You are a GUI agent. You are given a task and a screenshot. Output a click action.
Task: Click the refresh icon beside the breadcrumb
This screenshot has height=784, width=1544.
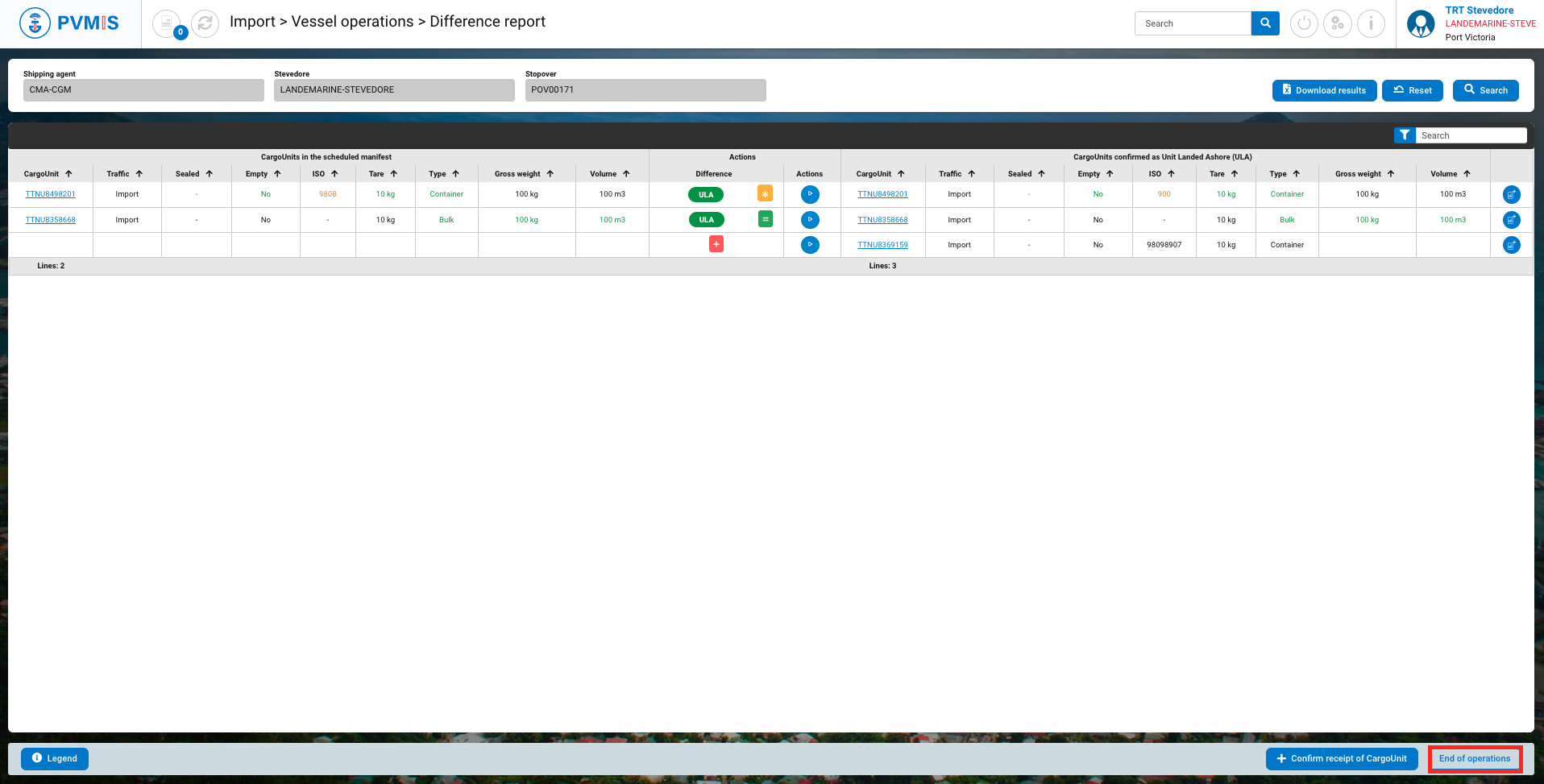click(x=205, y=23)
